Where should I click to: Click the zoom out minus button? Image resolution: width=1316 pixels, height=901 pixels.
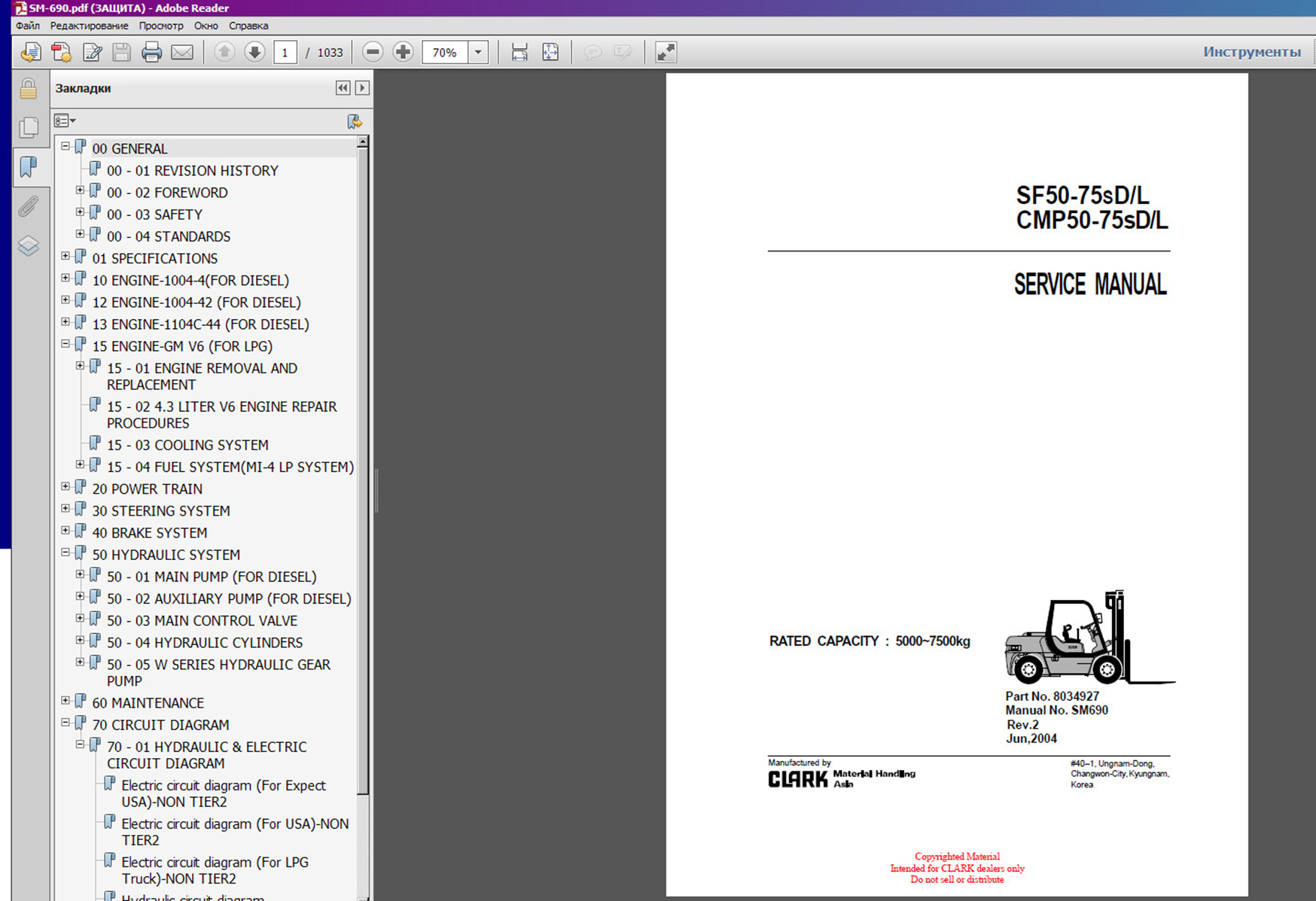coord(373,52)
